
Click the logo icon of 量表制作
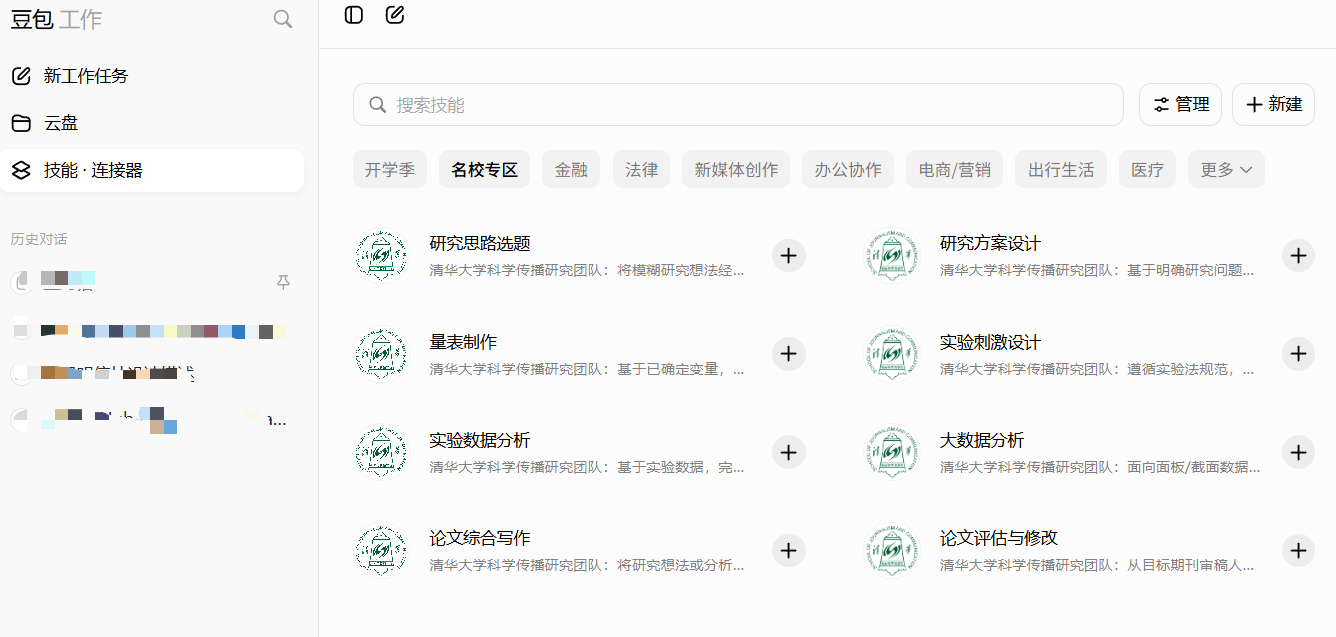coord(381,354)
